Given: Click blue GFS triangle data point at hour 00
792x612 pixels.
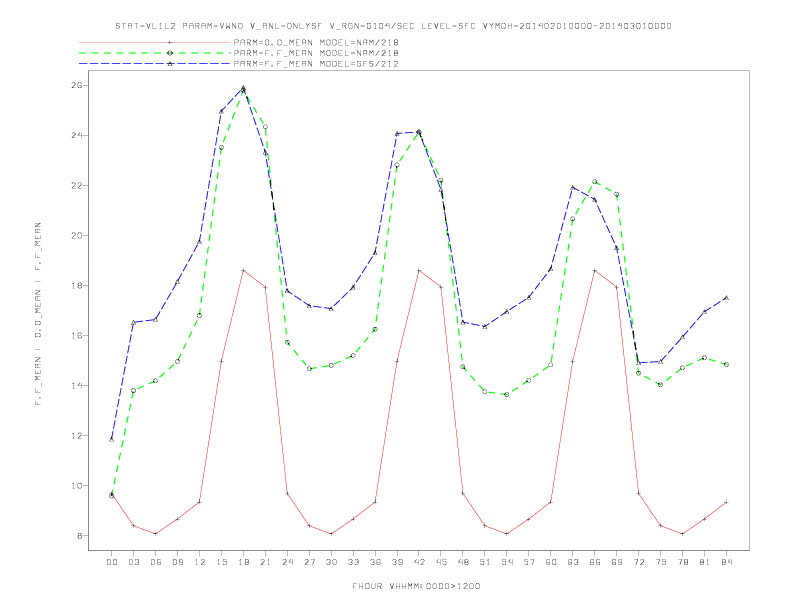Looking at the screenshot, I should pyautogui.click(x=112, y=439).
